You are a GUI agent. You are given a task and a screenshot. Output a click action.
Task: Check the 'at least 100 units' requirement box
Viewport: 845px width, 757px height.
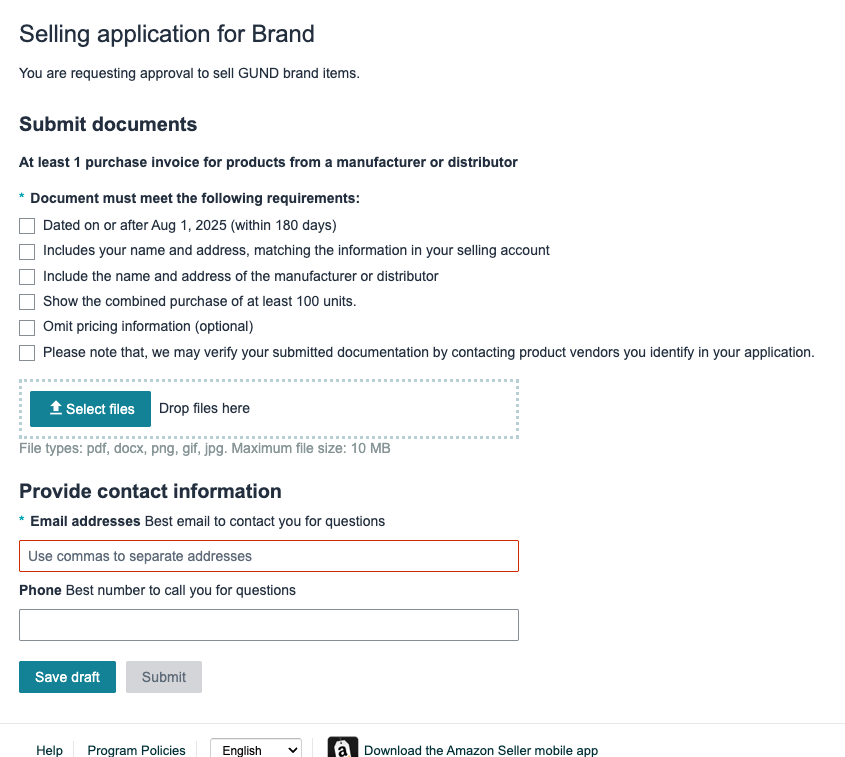click(x=27, y=302)
